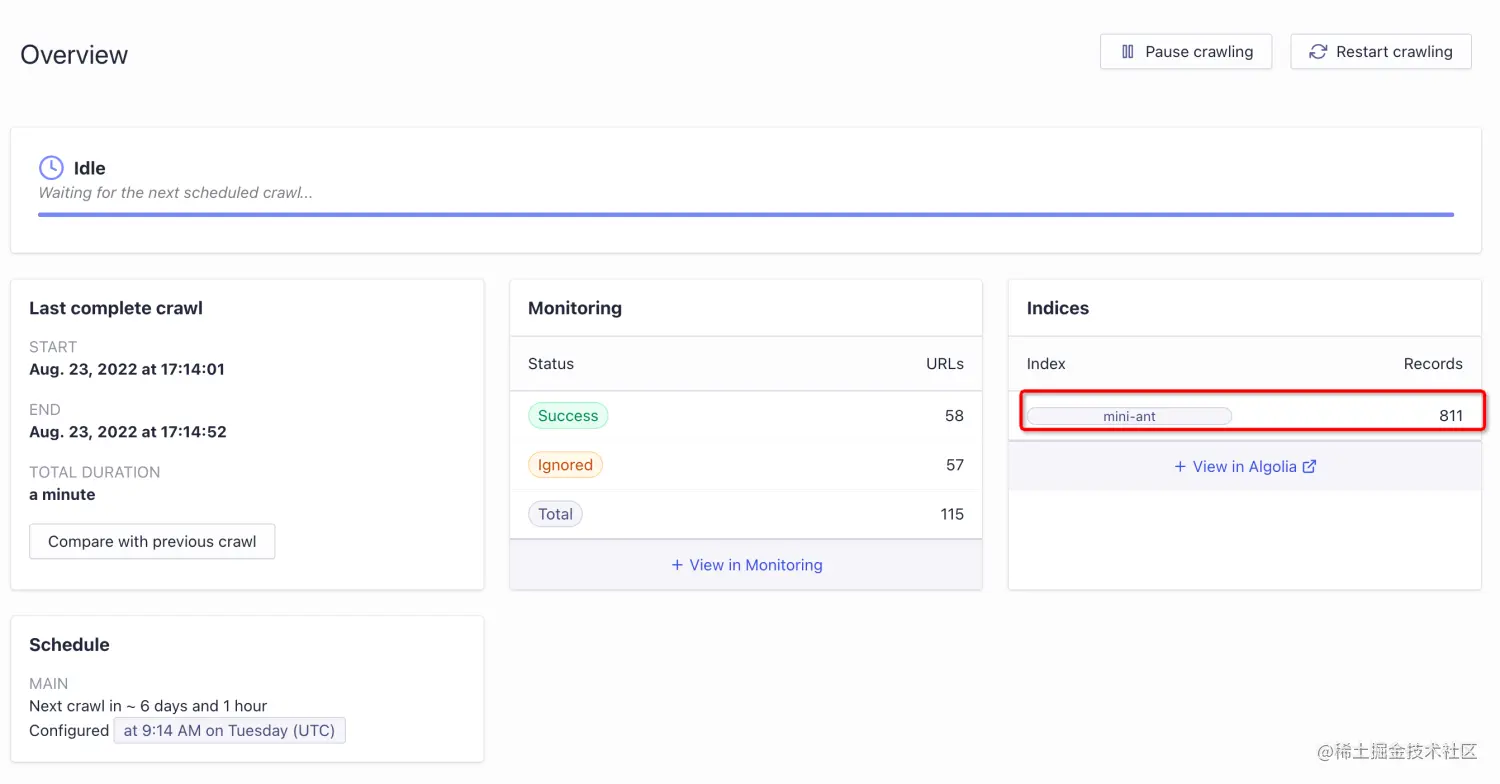Click Waiting for the next scheduled crawl text

click(x=175, y=192)
